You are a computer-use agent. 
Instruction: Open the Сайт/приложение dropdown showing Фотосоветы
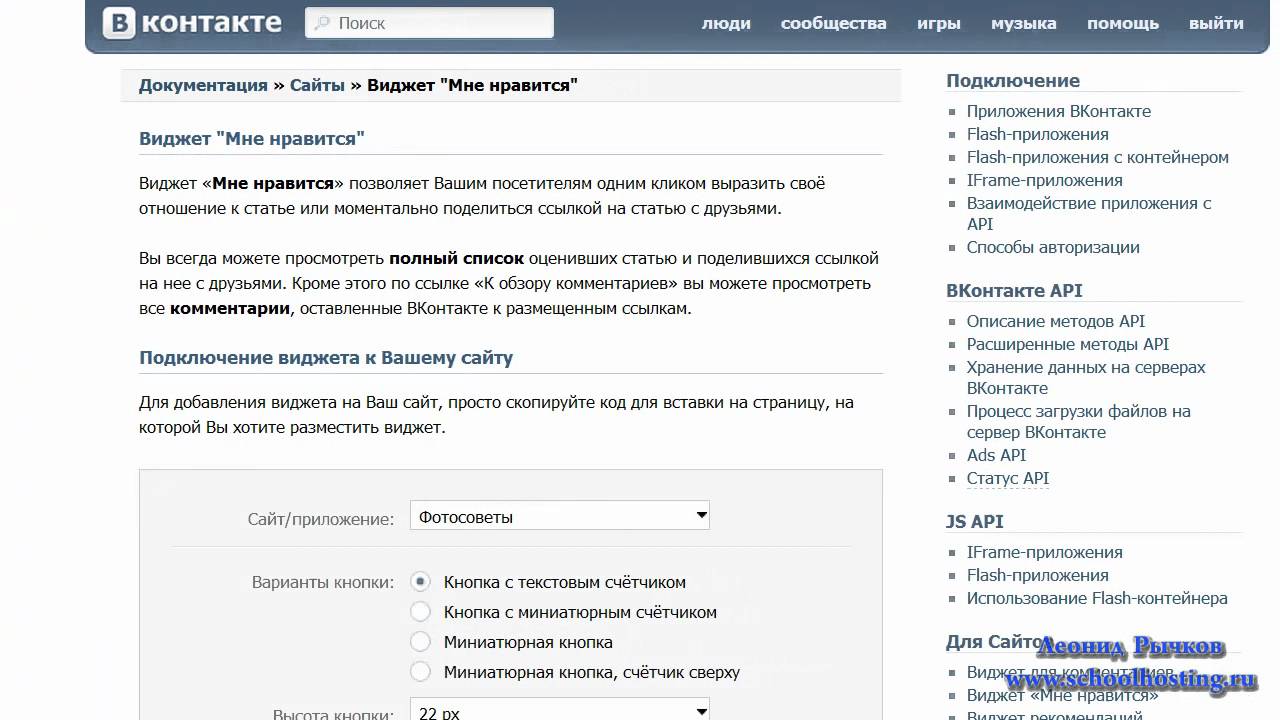(560, 516)
